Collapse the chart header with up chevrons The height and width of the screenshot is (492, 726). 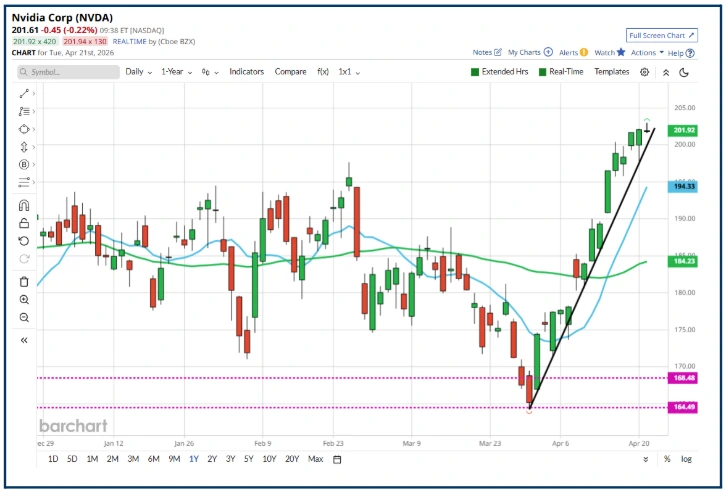pyautogui.click(x=666, y=72)
